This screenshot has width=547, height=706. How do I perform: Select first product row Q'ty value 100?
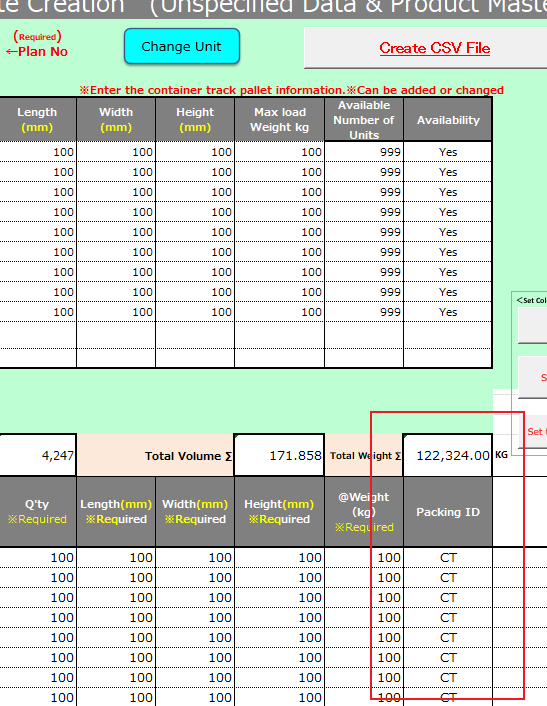pyautogui.click(x=38, y=558)
